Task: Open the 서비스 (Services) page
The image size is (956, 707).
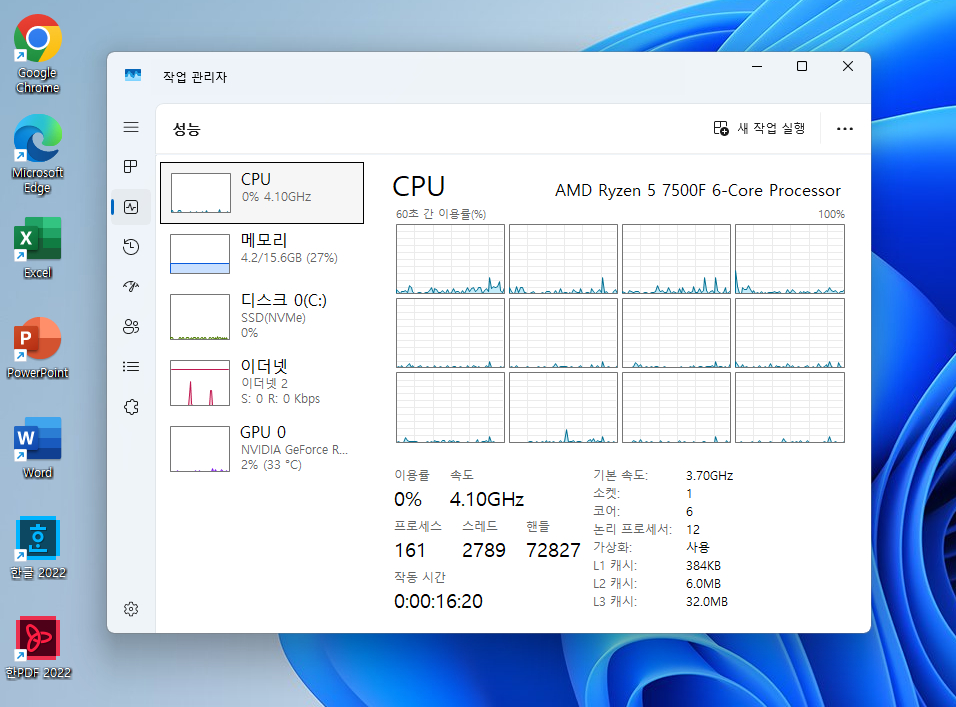Action: click(131, 407)
